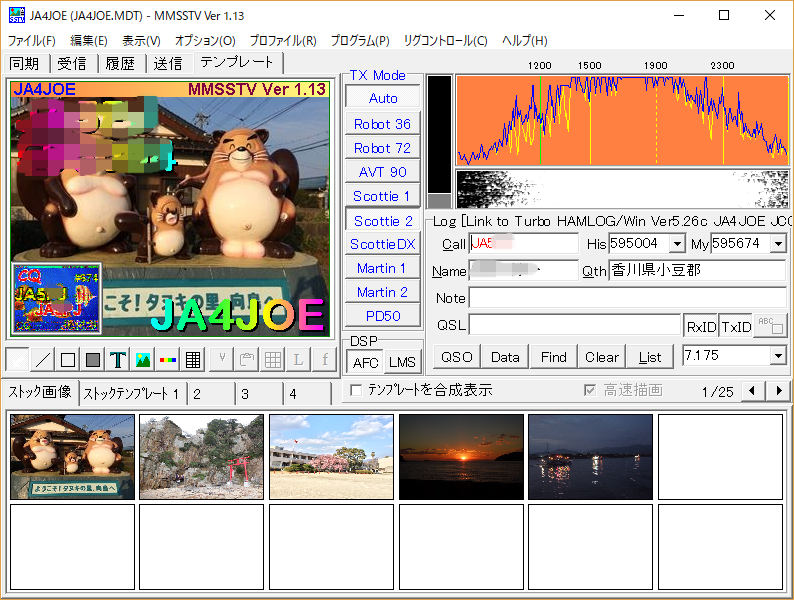
Task: Click inside the Note input field
Action: 627,298
